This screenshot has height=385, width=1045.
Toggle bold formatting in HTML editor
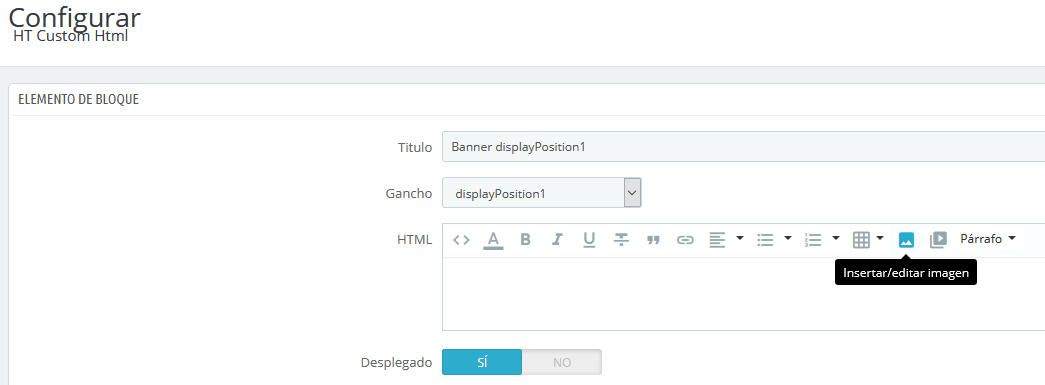[x=525, y=240]
